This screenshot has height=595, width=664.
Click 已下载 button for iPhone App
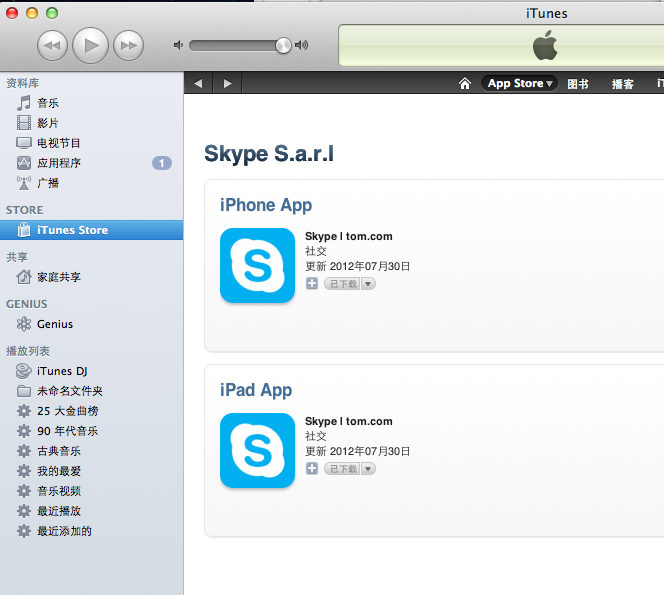(x=342, y=284)
